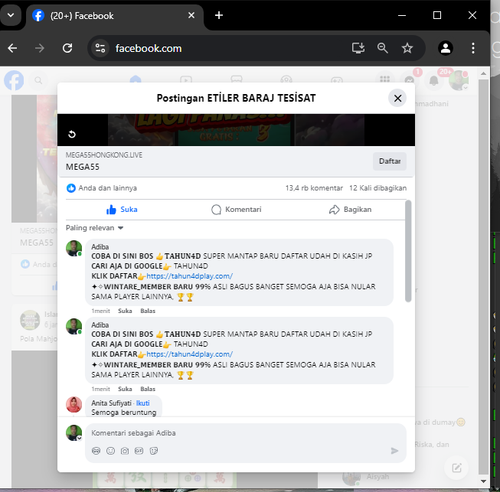
Task: Open the notifications bell icon
Action: pos(434,80)
